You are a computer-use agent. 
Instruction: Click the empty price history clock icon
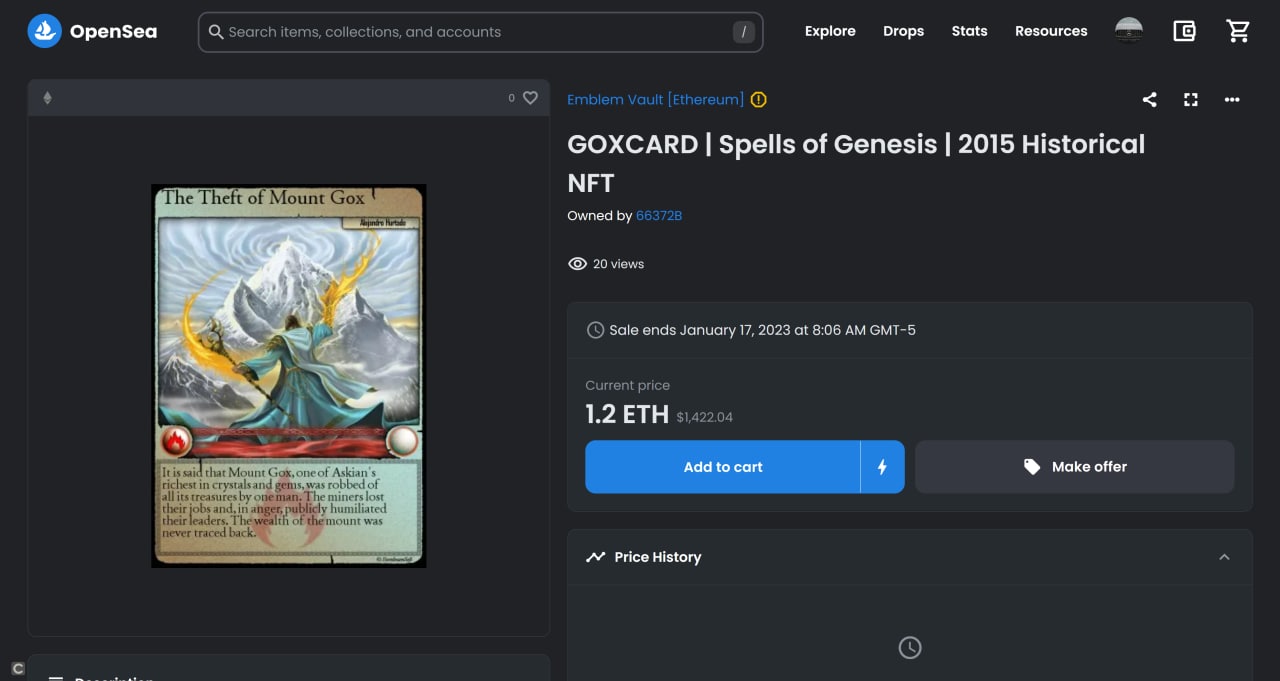[910, 648]
